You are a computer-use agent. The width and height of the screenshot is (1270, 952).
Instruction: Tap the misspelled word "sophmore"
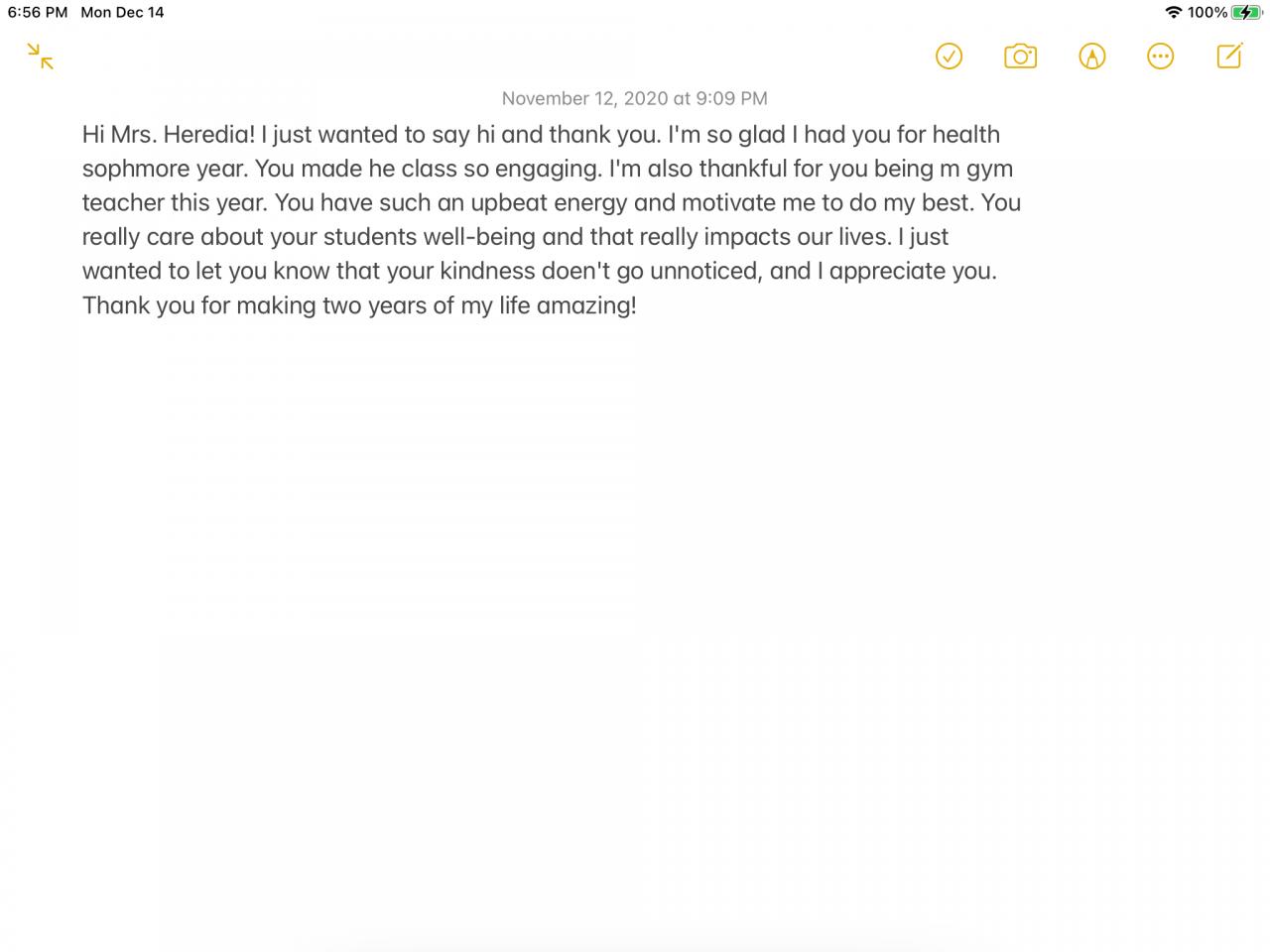(x=136, y=170)
